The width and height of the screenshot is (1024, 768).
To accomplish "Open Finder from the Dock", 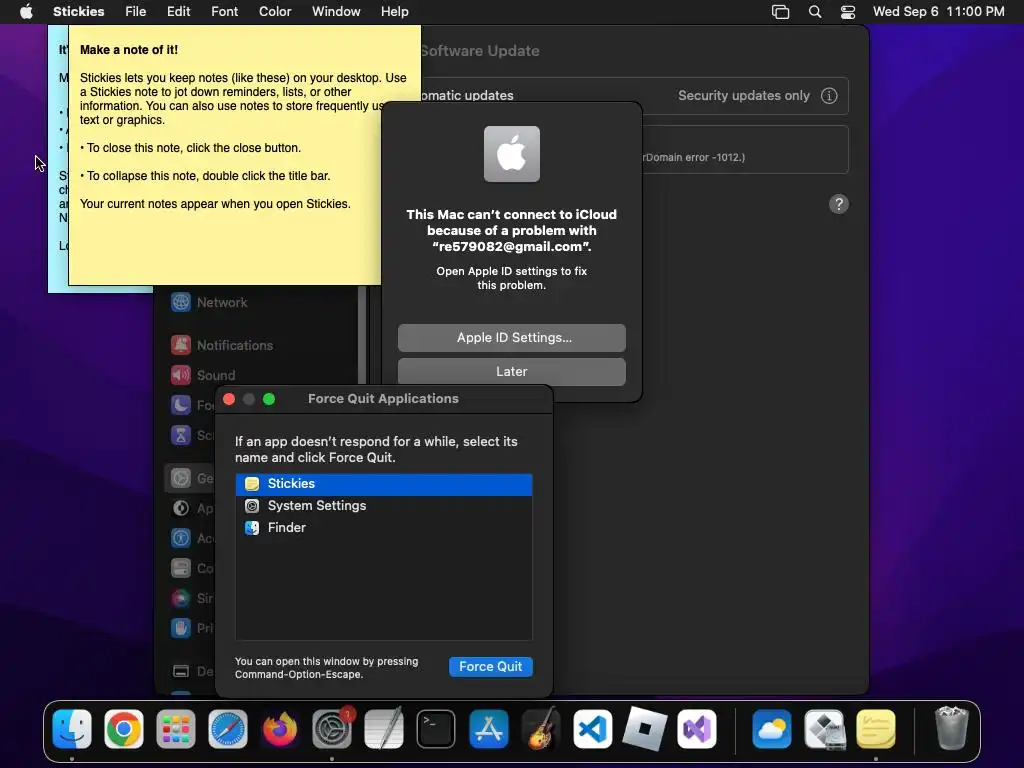I will pyautogui.click(x=72, y=728).
